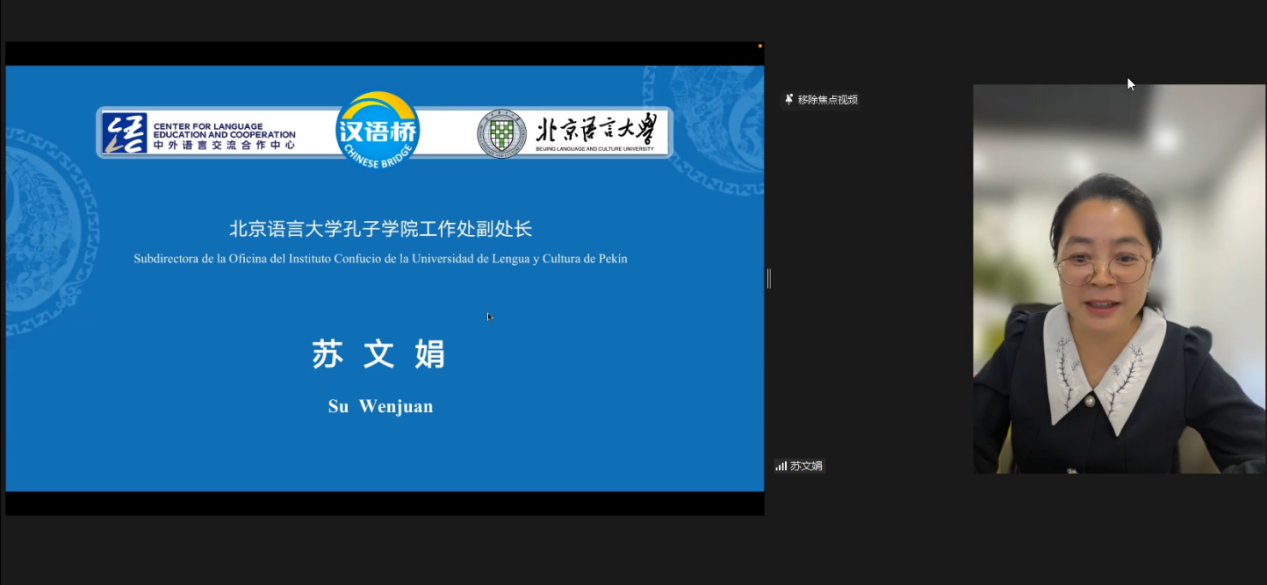The width and height of the screenshot is (1267, 585).
Task: Click the signal strength bars icon
Action: 781,466
